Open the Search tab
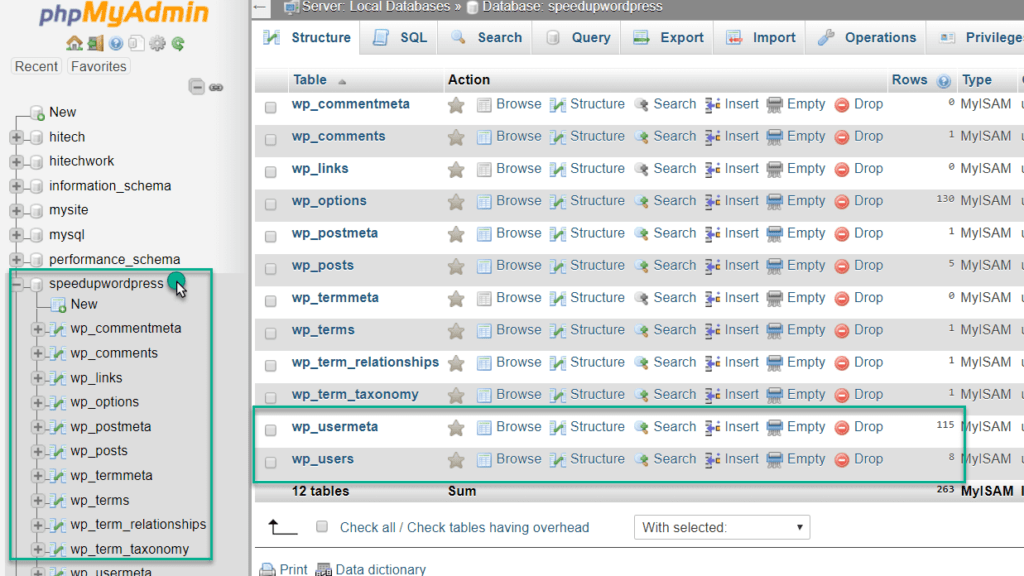 pos(487,38)
